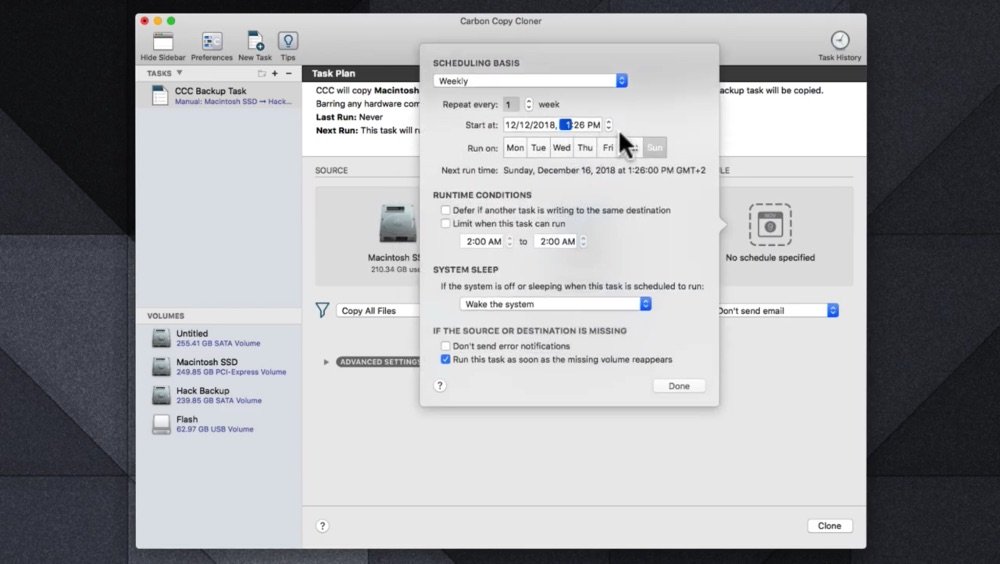The image size is (1000, 564).
Task: Open Preferences from the toolbar
Action: pyautogui.click(x=212, y=42)
